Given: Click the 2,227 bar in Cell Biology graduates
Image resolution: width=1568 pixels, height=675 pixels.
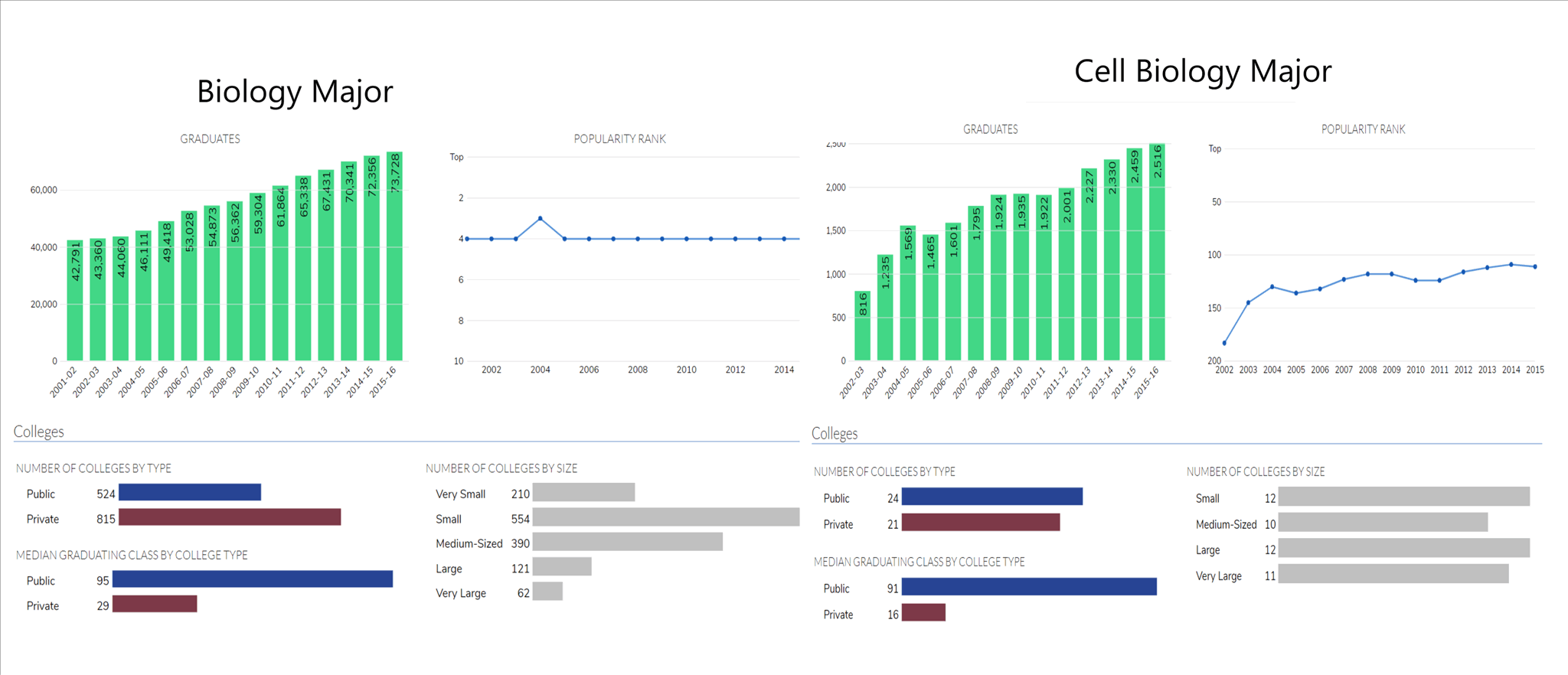Looking at the screenshot, I should pos(1089,264).
